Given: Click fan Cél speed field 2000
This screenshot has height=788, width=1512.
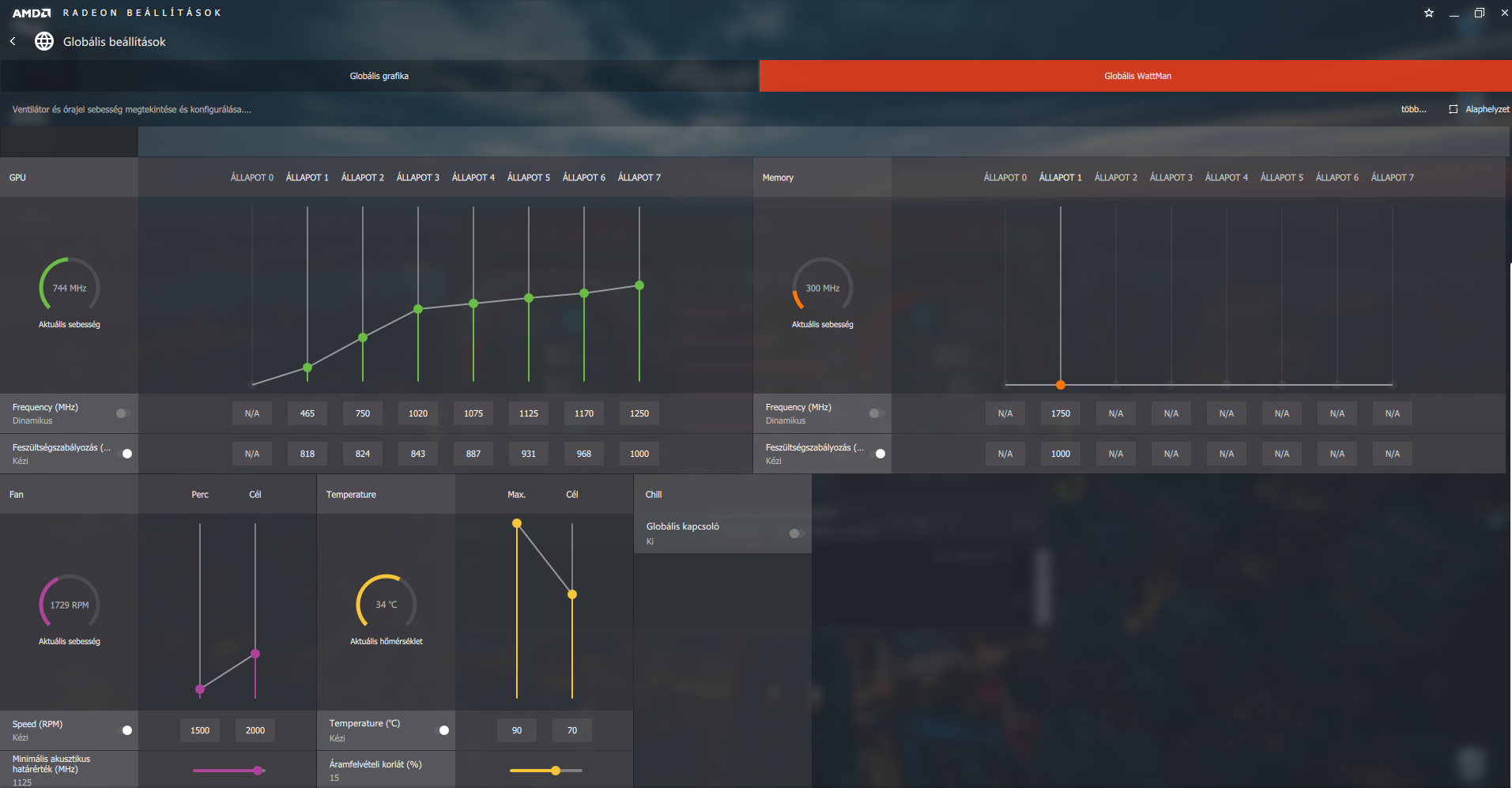Looking at the screenshot, I should coord(255,730).
